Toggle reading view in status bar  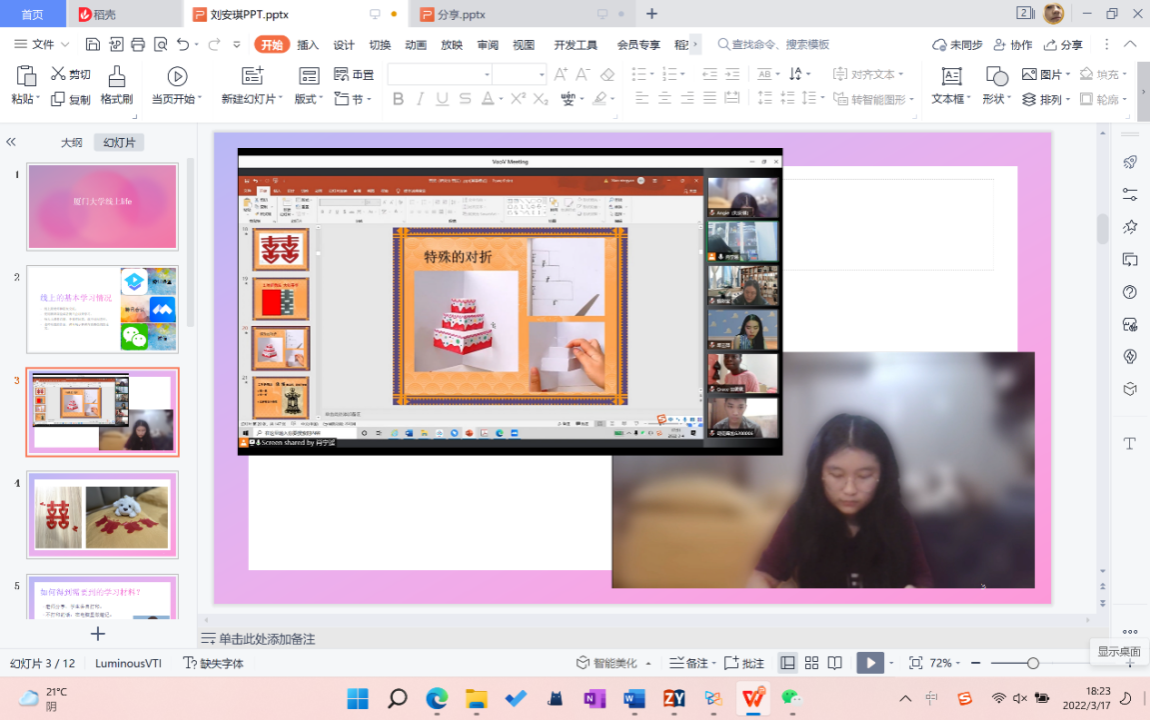(x=833, y=663)
